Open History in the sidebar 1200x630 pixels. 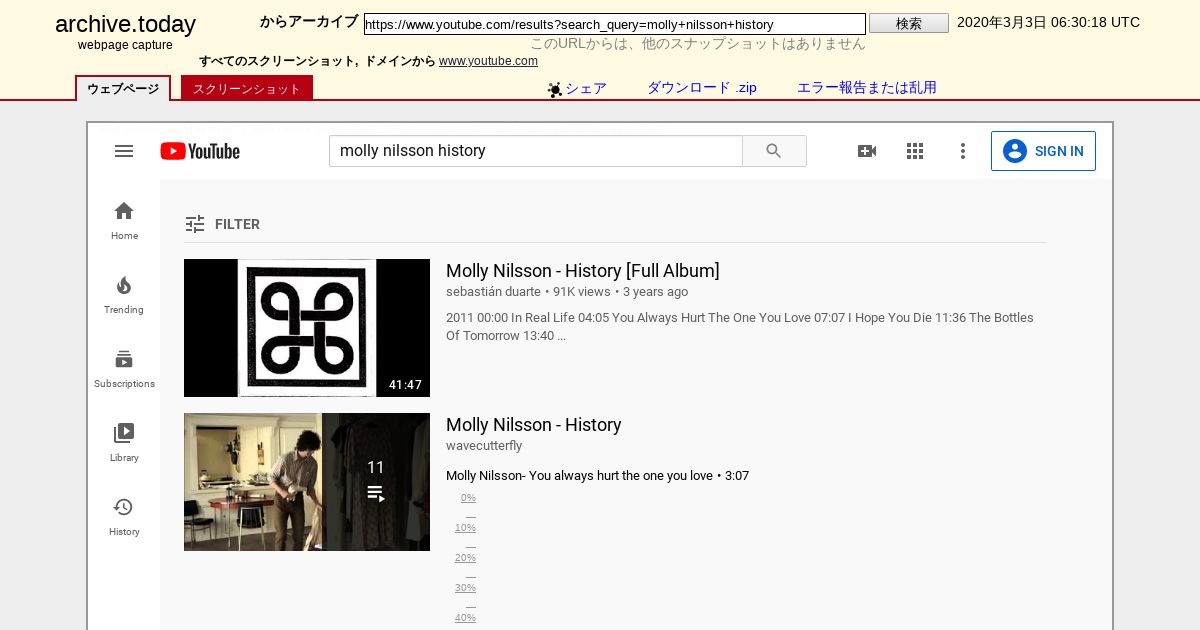coord(124,516)
